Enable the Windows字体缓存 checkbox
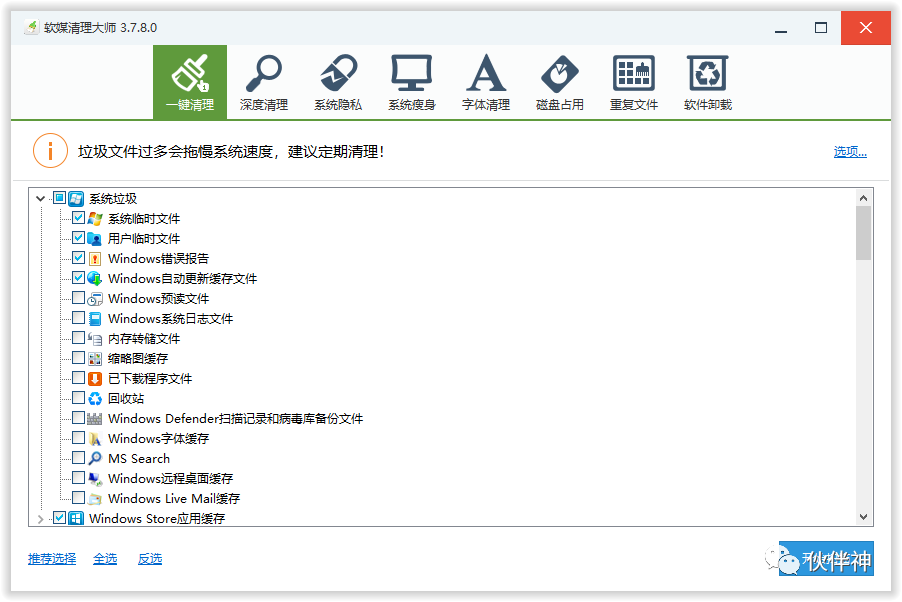 78,437
